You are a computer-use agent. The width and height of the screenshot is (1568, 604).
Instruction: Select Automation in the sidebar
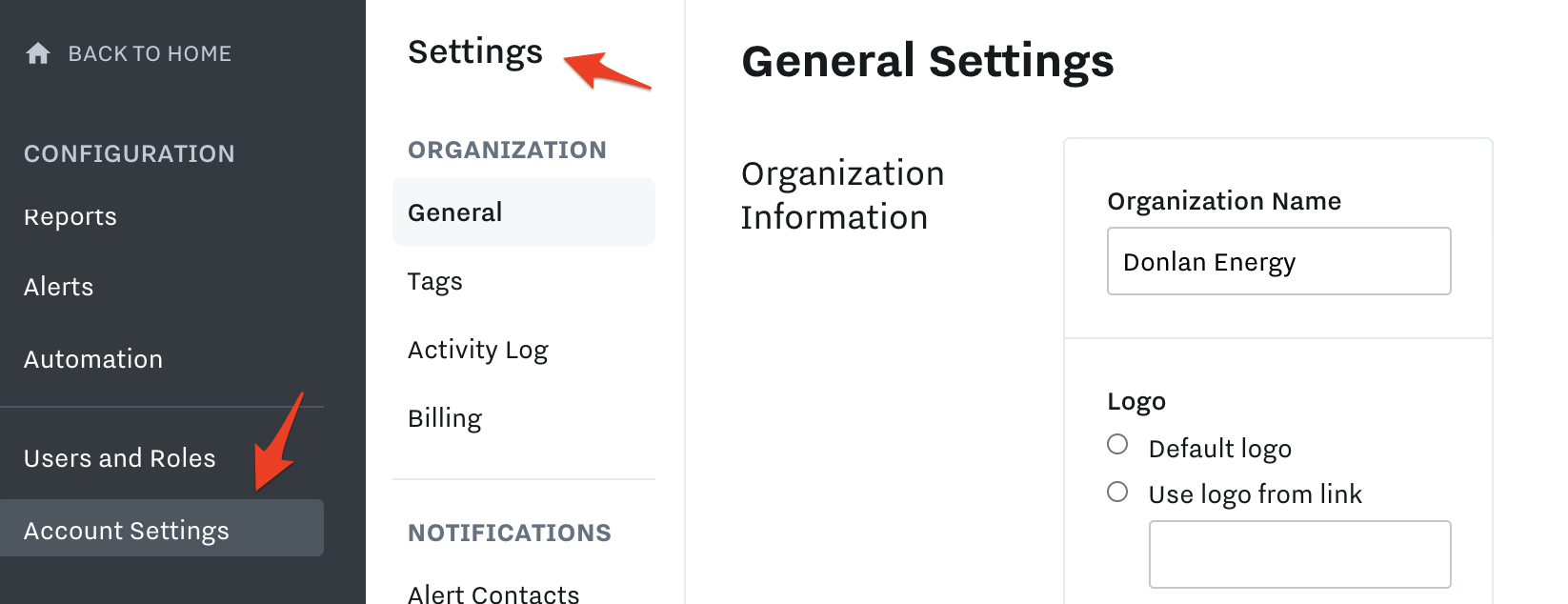tap(93, 359)
